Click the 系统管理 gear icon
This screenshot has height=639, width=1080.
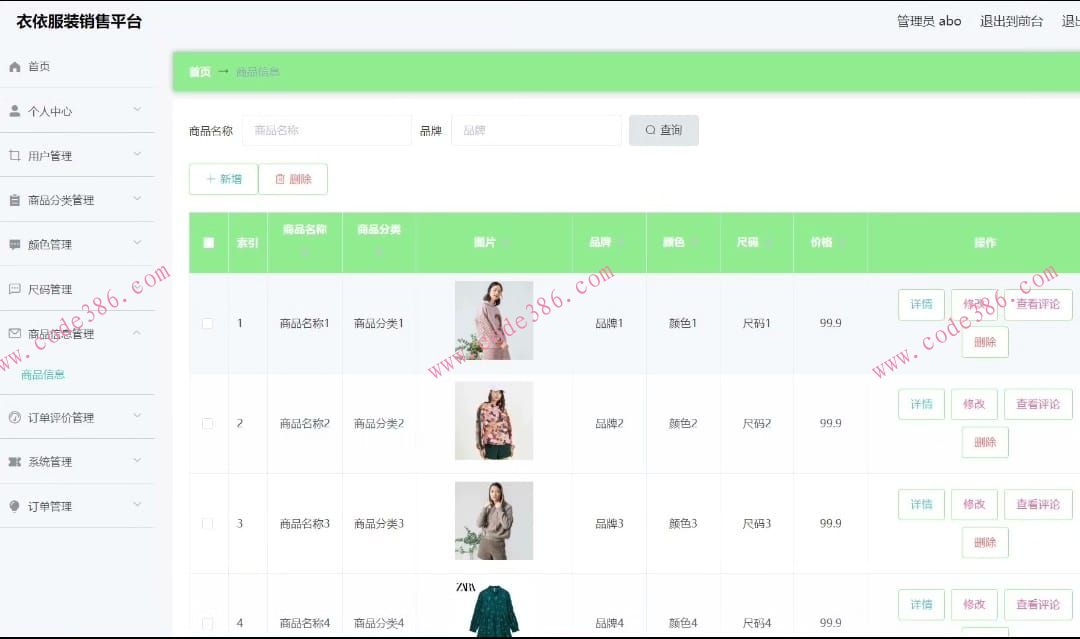click(14, 461)
